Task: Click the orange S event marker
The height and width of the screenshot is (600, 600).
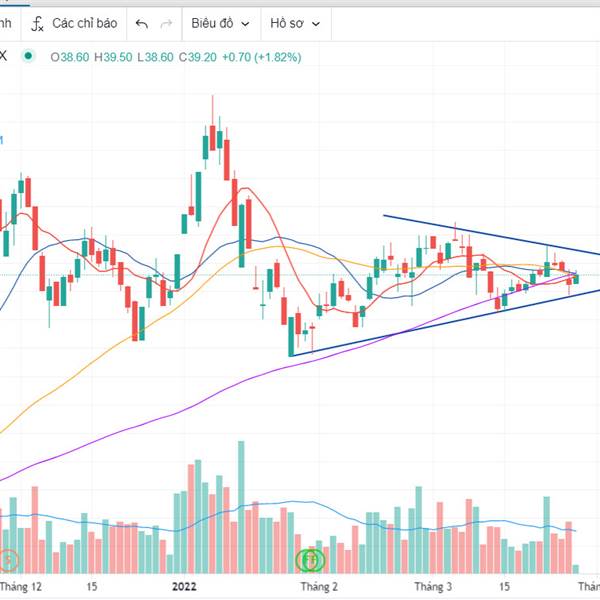Action: (x=8, y=561)
